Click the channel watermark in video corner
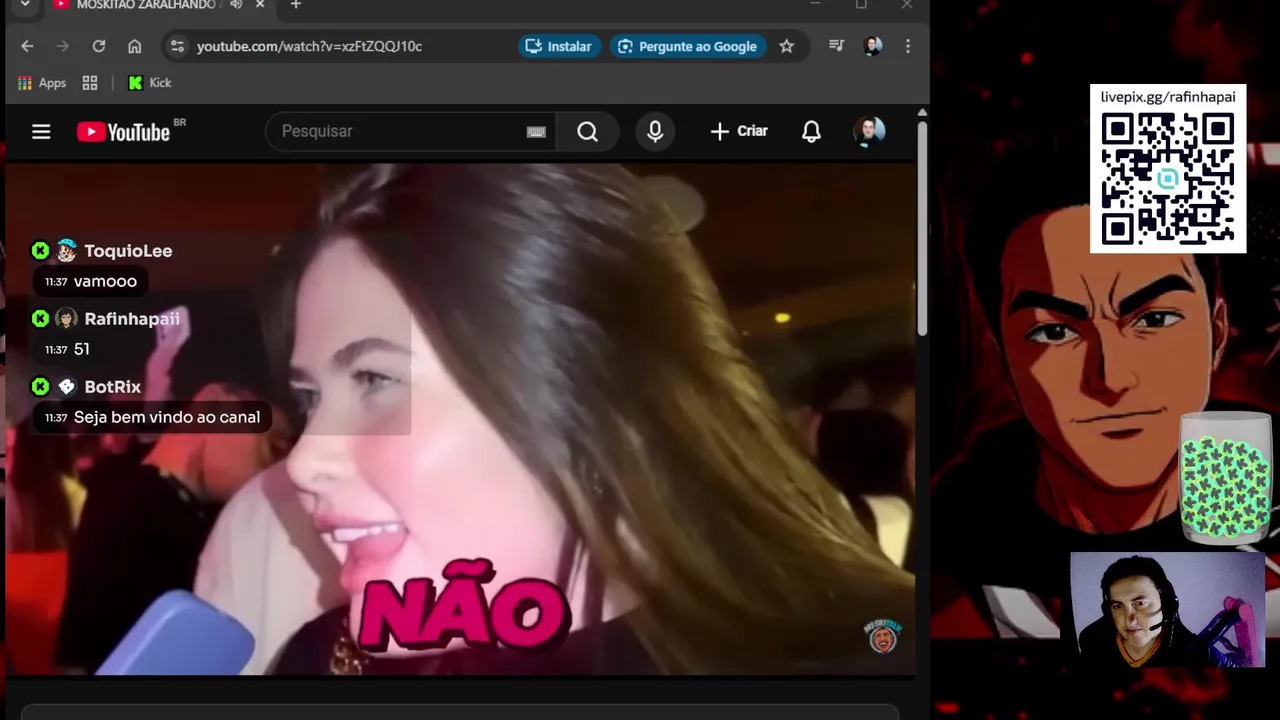The image size is (1280, 720). pos(882,636)
